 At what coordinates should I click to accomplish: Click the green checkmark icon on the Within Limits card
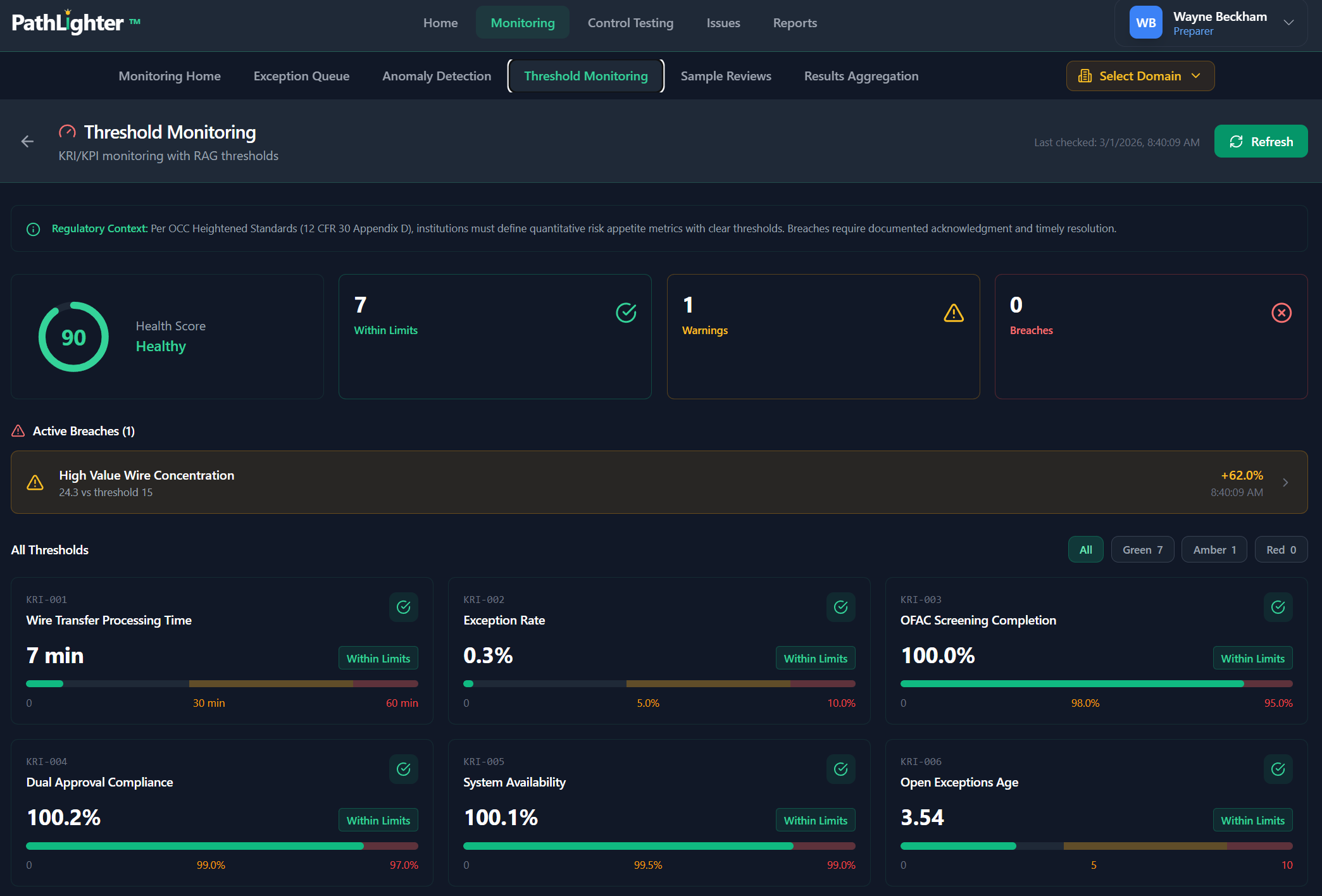point(625,312)
